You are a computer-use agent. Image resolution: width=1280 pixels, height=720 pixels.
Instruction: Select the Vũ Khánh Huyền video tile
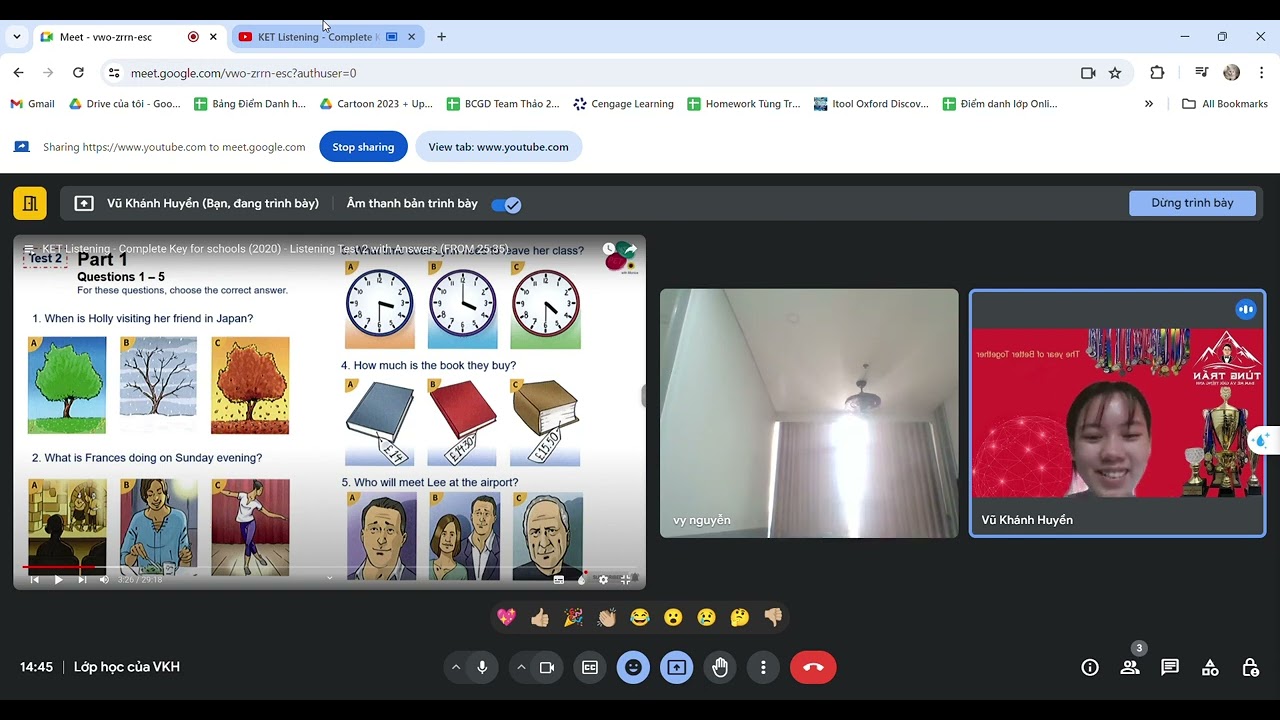coord(1117,413)
